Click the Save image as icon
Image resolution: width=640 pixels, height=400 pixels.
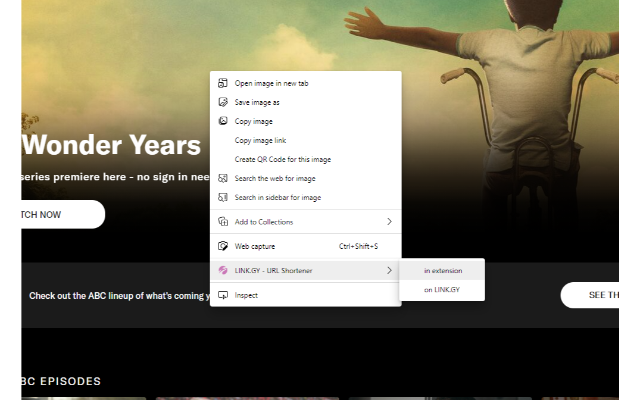223,102
